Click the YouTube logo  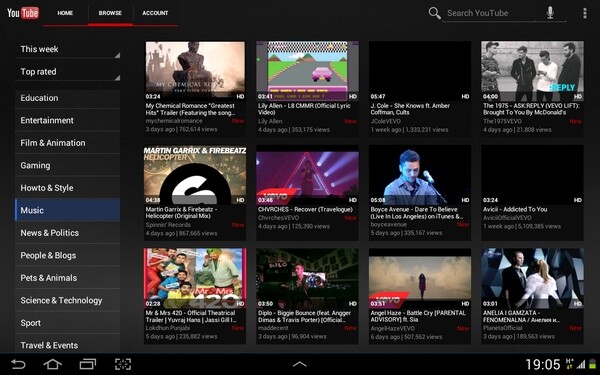23,13
